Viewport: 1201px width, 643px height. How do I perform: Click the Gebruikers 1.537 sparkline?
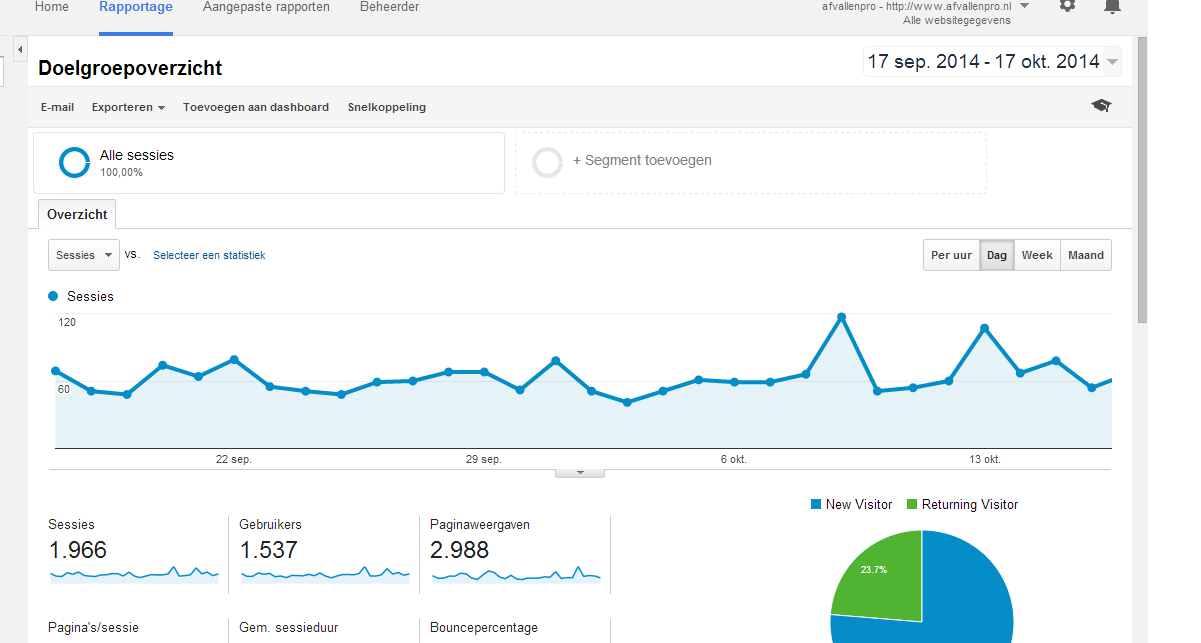[x=325, y=574]
